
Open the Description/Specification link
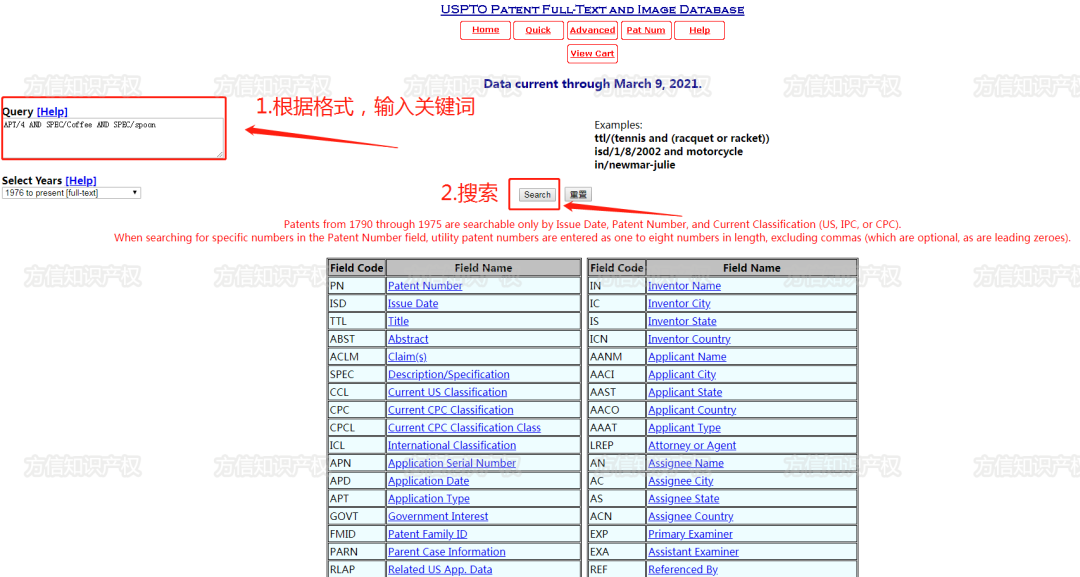click(448, 375)
